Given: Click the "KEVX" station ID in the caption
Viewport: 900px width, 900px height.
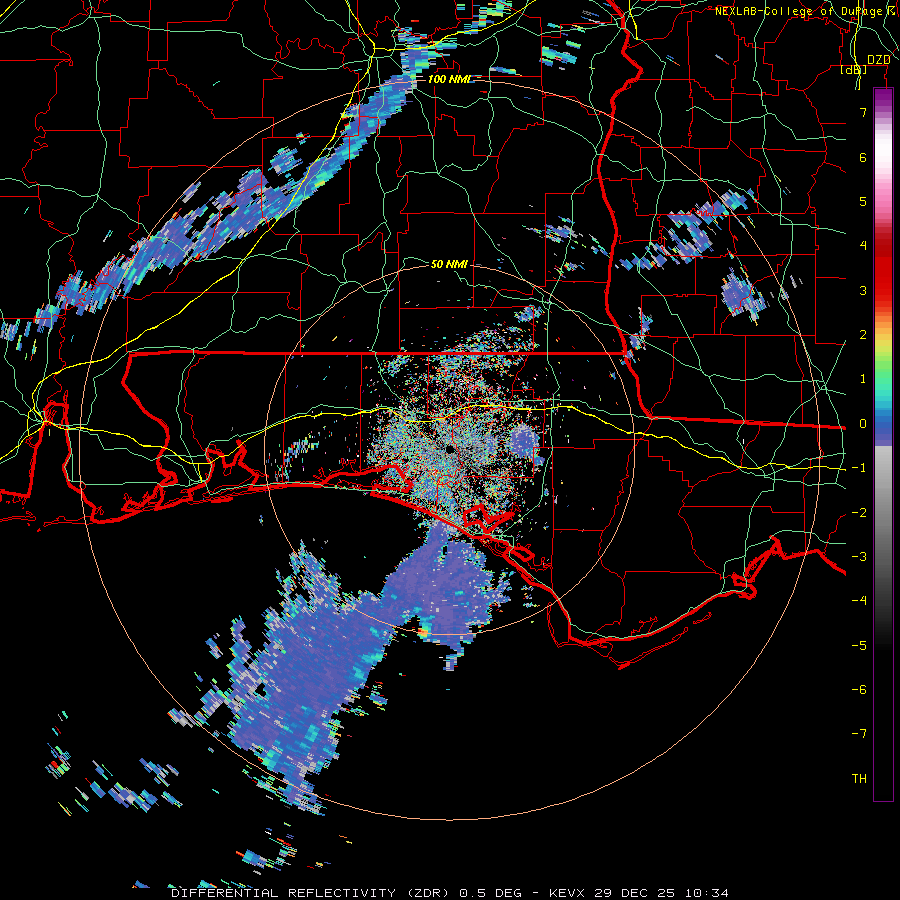Looking at the screenshot, I should click(x=566, y=893).
